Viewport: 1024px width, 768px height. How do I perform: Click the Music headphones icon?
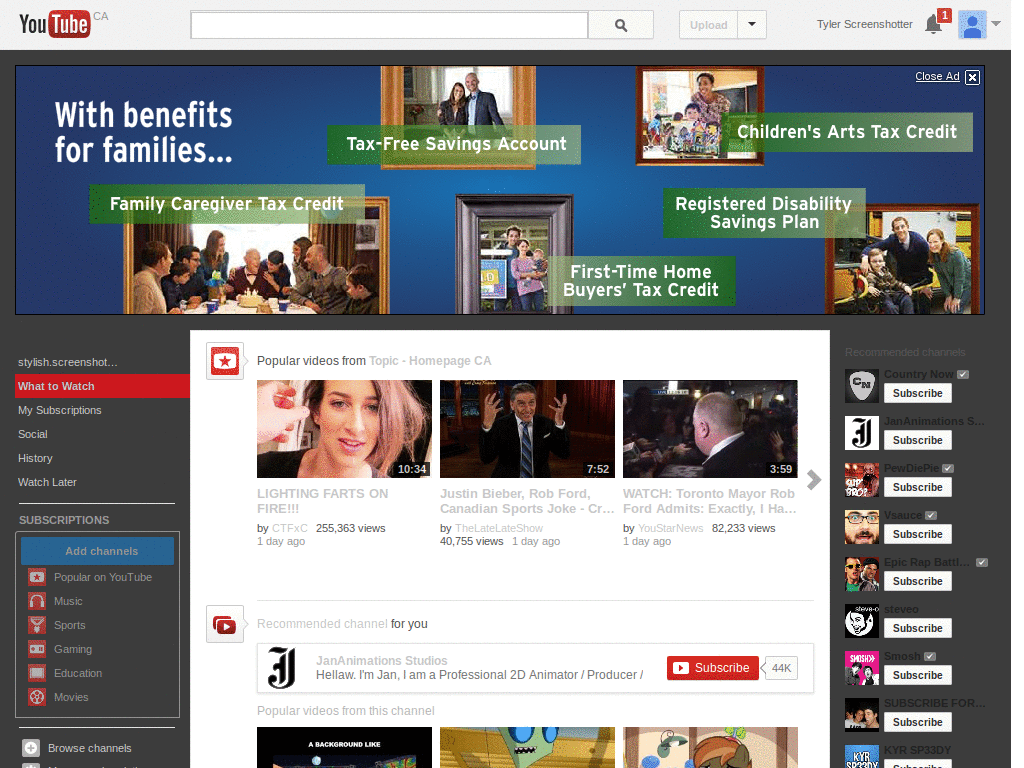click(37, 601)
